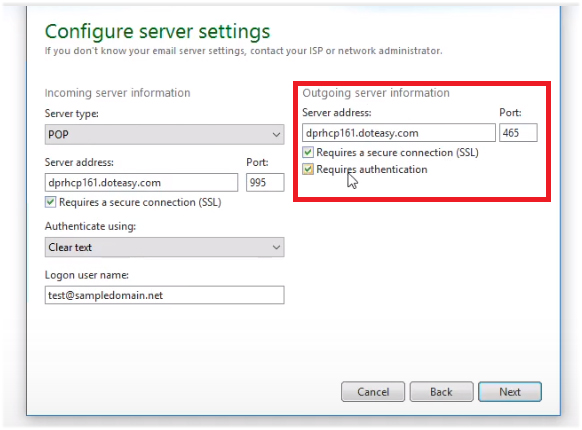
Task: Click the Outgoing server information label
Action: pos(376,93)
